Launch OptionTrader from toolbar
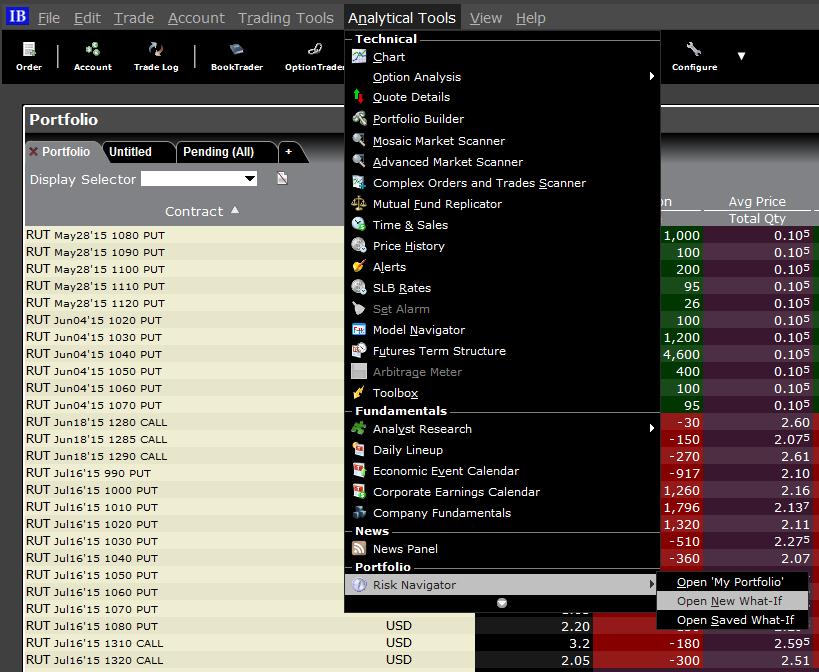Image resolution: width=819 pixels, height=672 pixels. (x=314, y=56)
